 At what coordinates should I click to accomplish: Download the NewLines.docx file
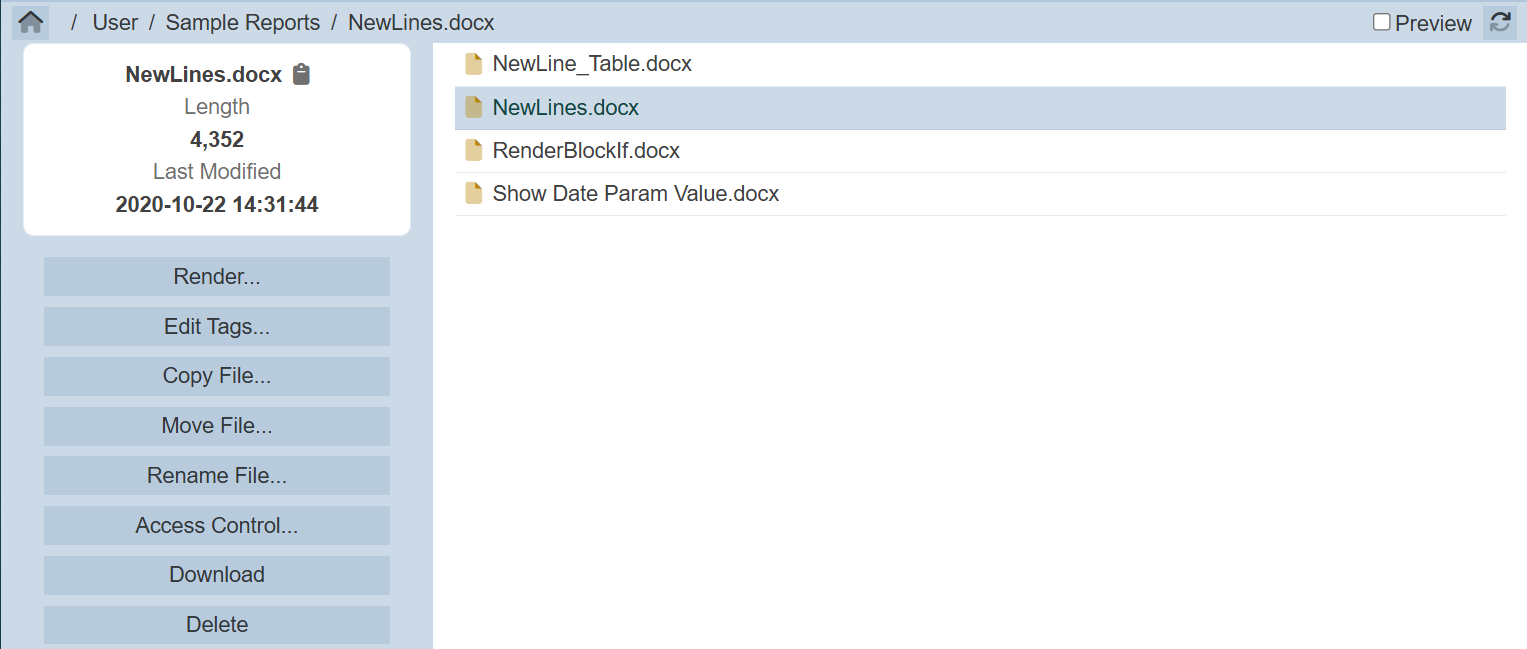pos(217,575)
